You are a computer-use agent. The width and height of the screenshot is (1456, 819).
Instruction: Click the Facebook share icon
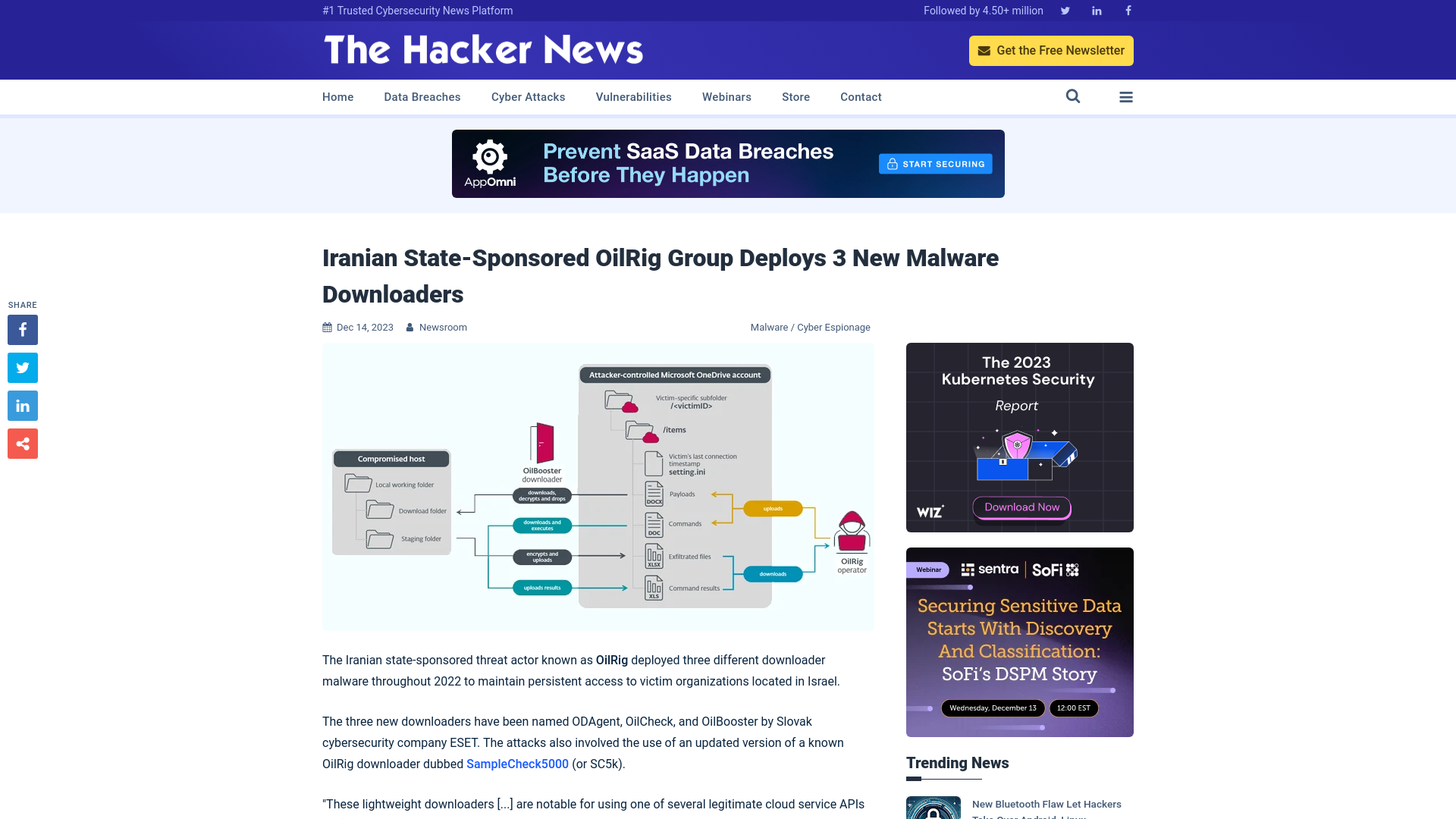pos(22,330)
